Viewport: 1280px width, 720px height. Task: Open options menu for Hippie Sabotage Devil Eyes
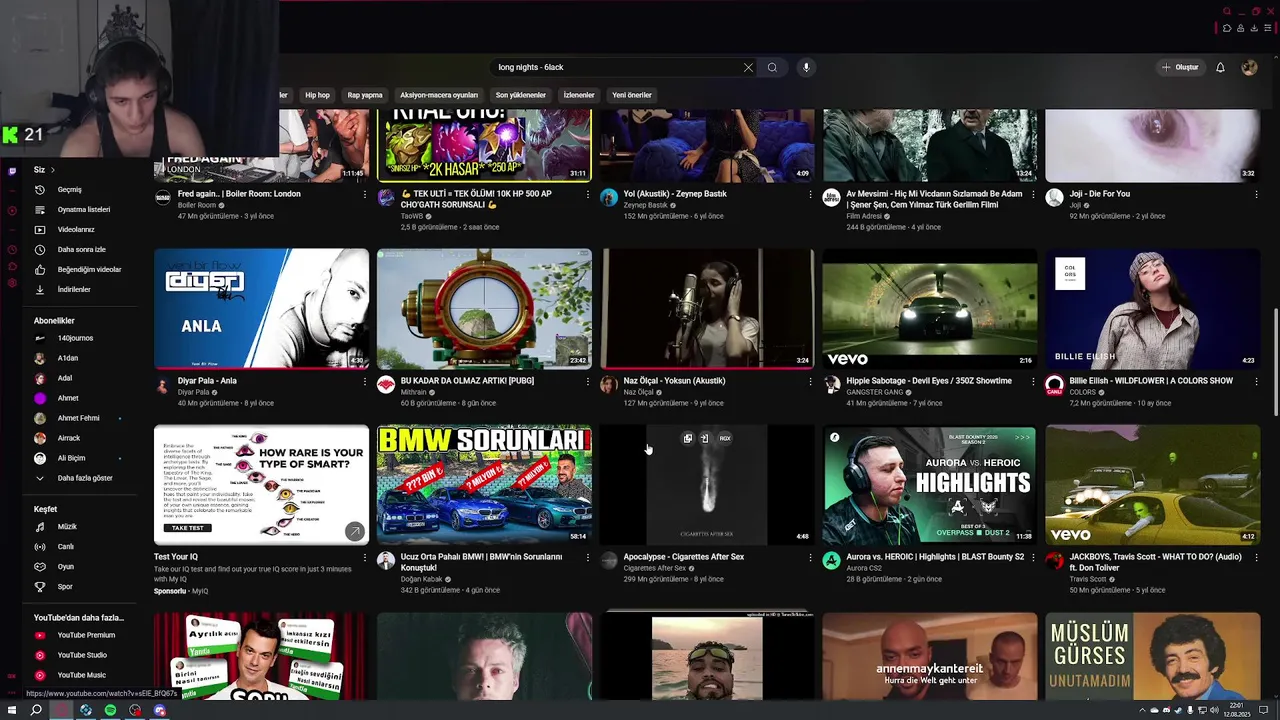click(1033, 381)
